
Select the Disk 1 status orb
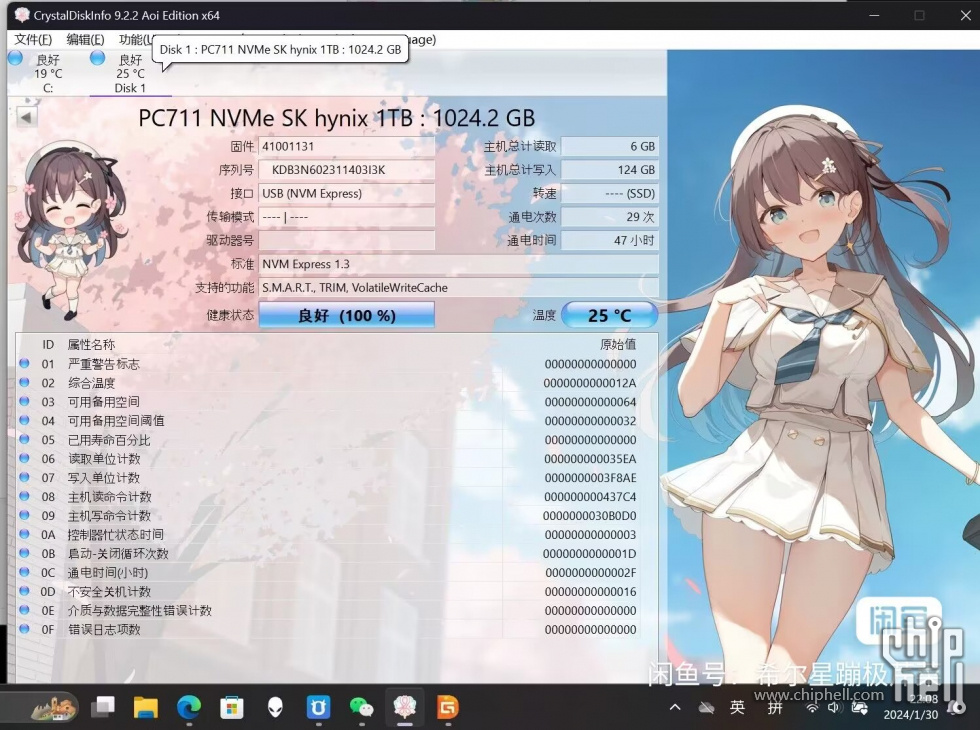[x=98, y=58]
